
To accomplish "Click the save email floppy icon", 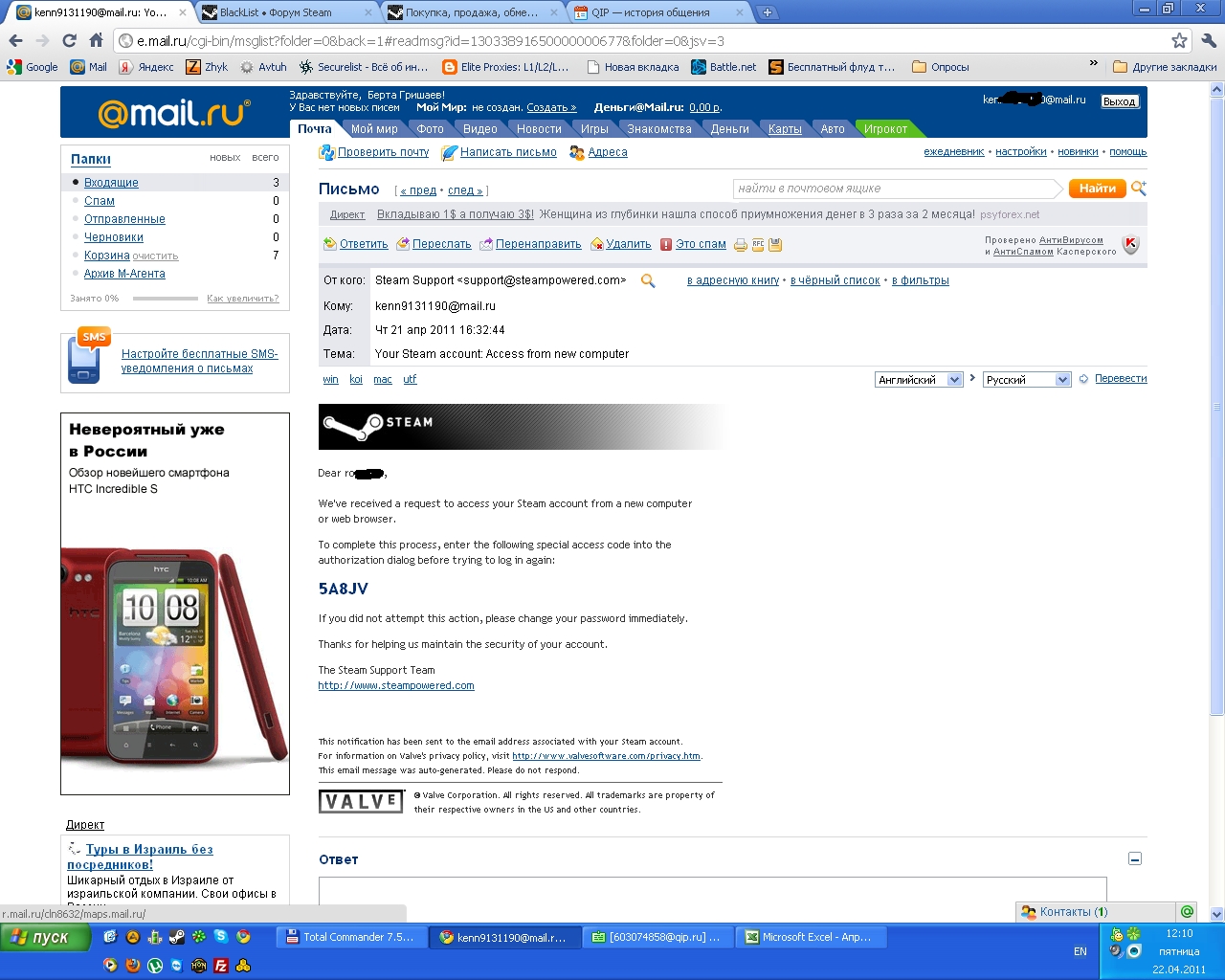I will click(x=775, y=245).
